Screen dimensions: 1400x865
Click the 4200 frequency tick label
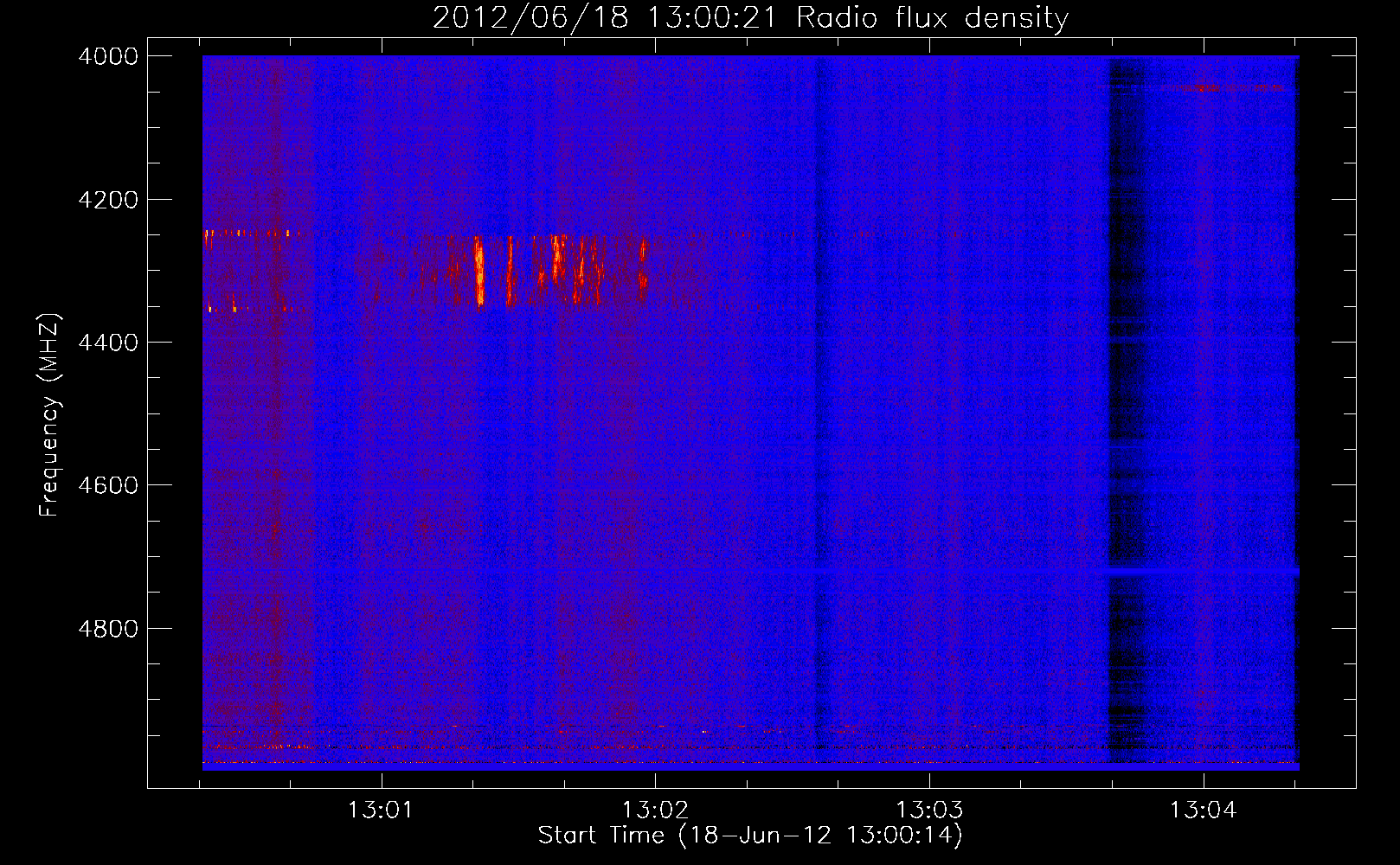[108, 200]
